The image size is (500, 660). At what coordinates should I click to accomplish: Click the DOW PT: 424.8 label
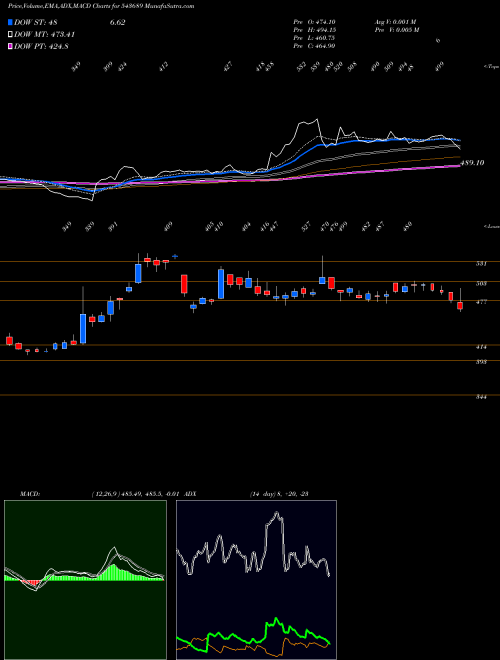point(42,46)
